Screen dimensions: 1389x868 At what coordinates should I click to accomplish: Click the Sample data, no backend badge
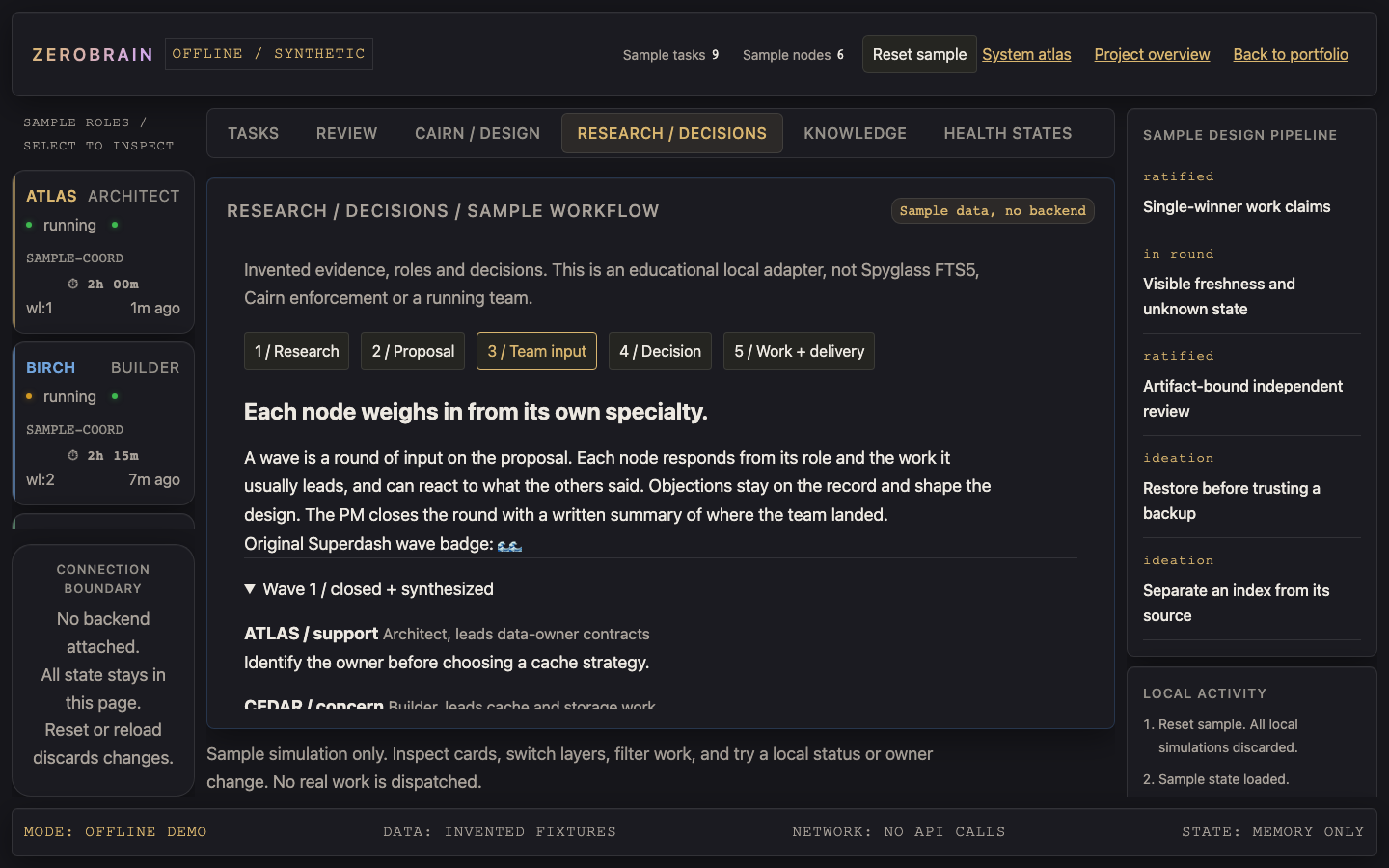point(993,210)
